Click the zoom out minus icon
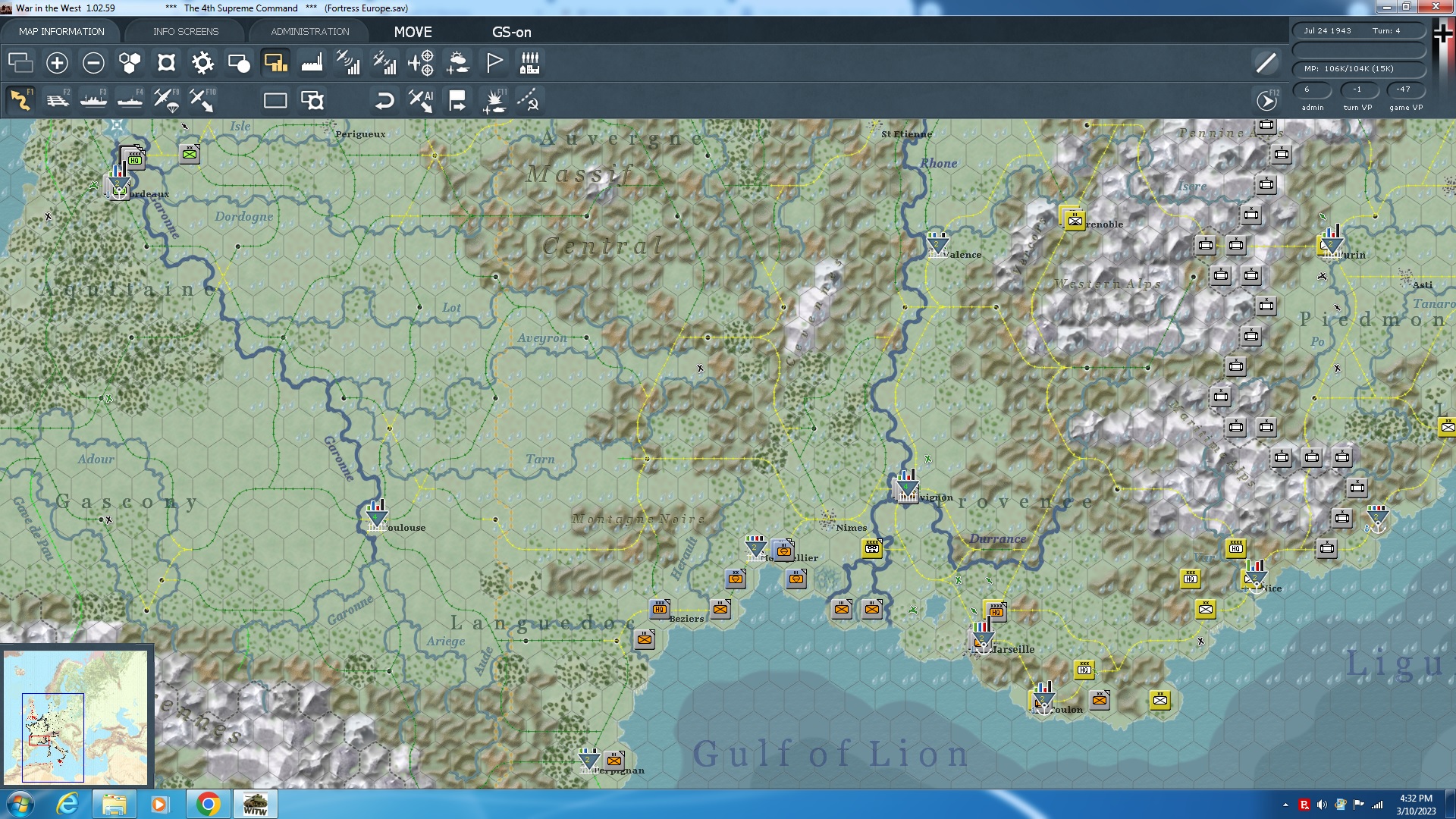 pos(93,63)
